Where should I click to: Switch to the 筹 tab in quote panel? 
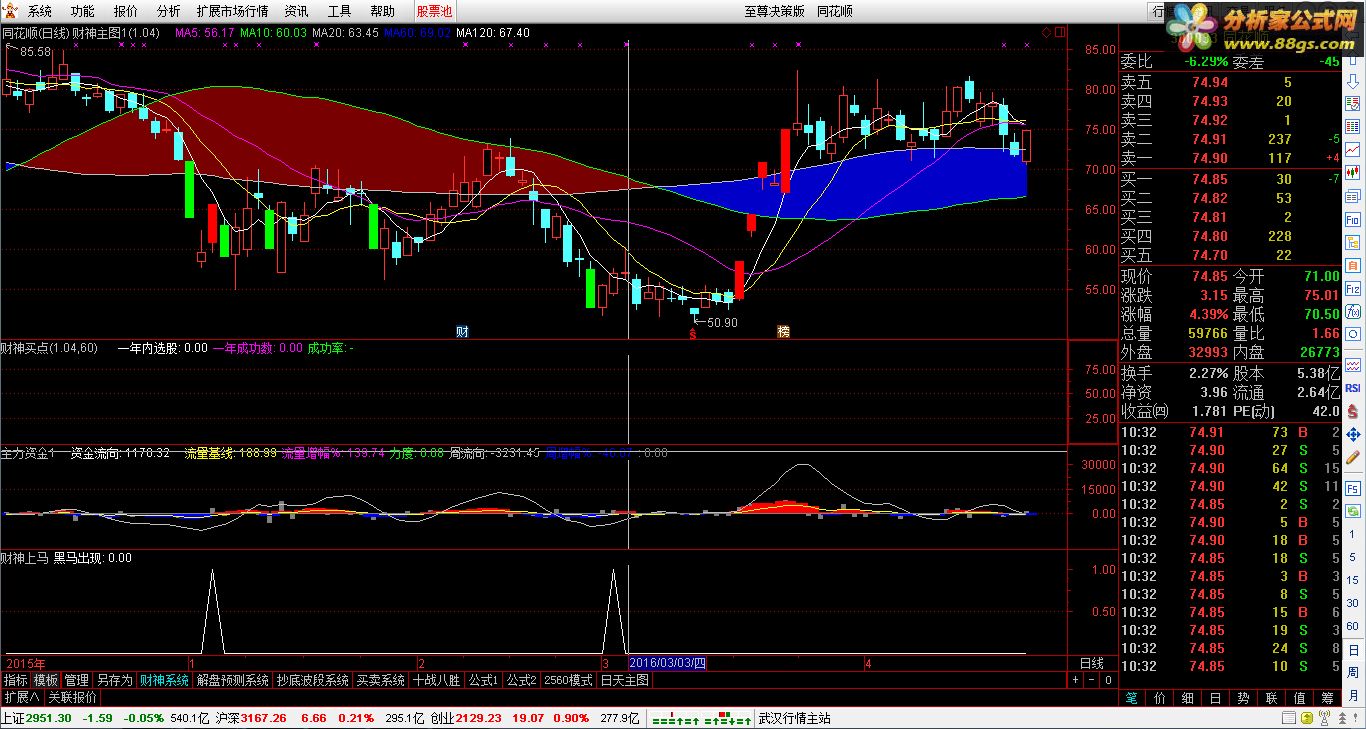coord(1327,698)
